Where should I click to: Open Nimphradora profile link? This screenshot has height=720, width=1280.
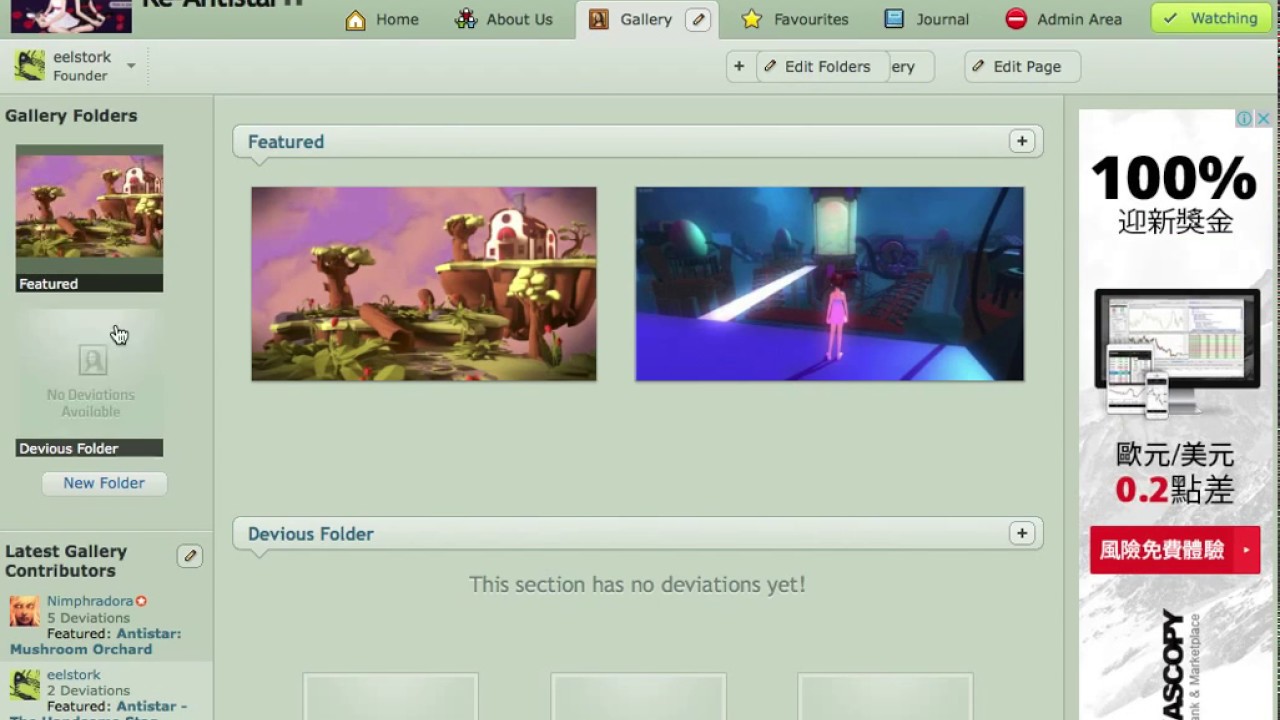point(90,601)
